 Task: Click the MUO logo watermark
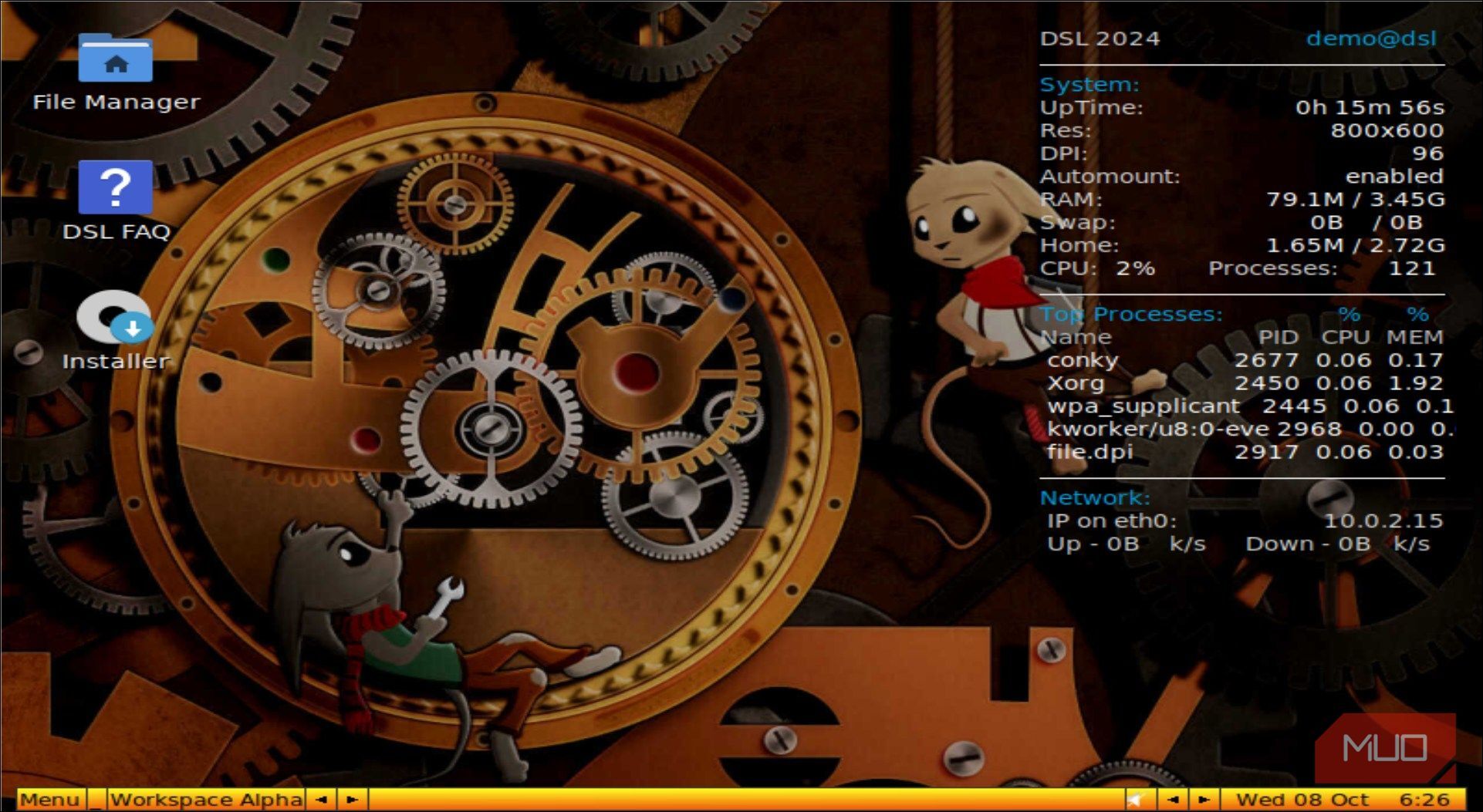1384,748
